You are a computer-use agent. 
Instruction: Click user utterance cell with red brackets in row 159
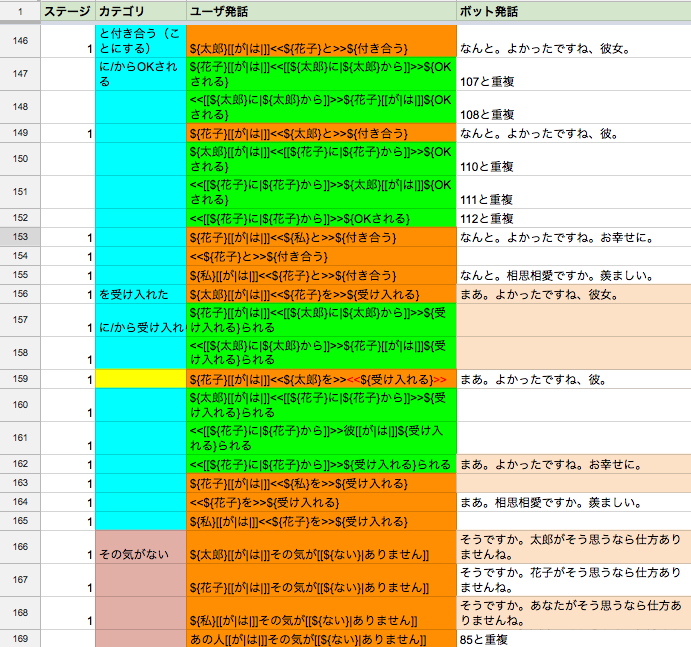point(321,379)
